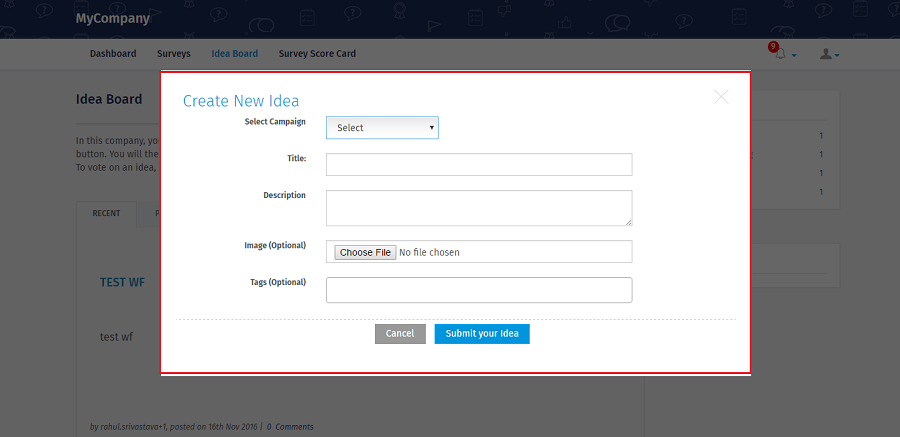The width and height of the screenshot is (900, 437).
Task: Click the 'test wf' idea description
Action: tap(117, 337)
